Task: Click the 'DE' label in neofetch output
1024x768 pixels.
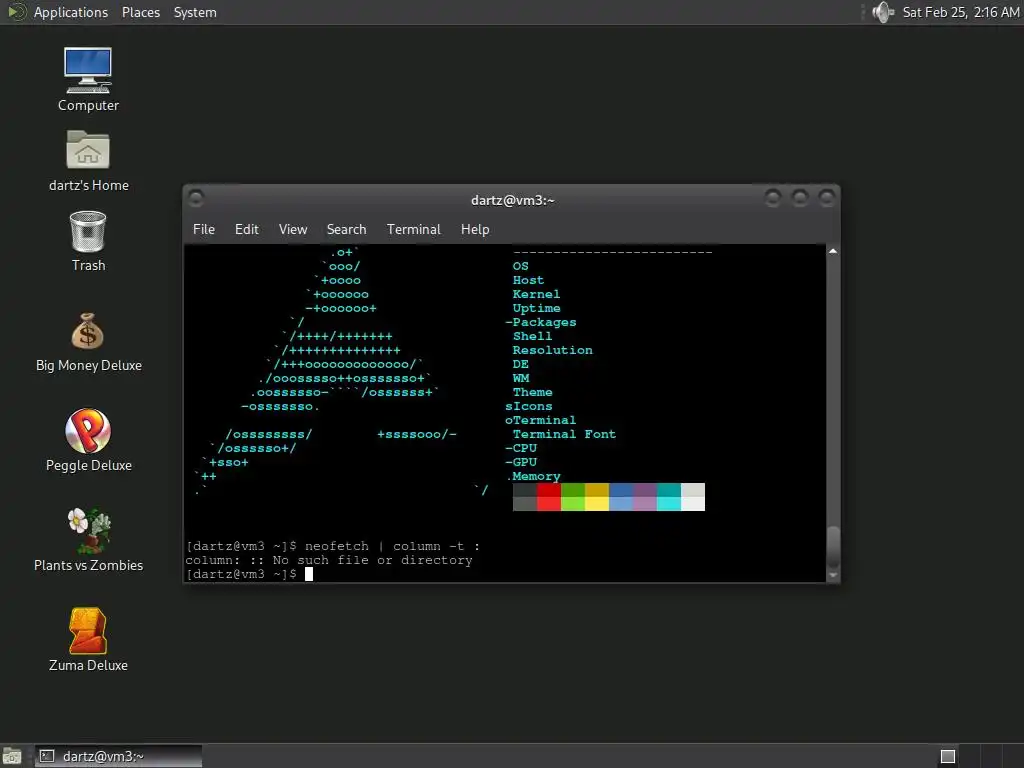Action: click(x=520, y=364)
